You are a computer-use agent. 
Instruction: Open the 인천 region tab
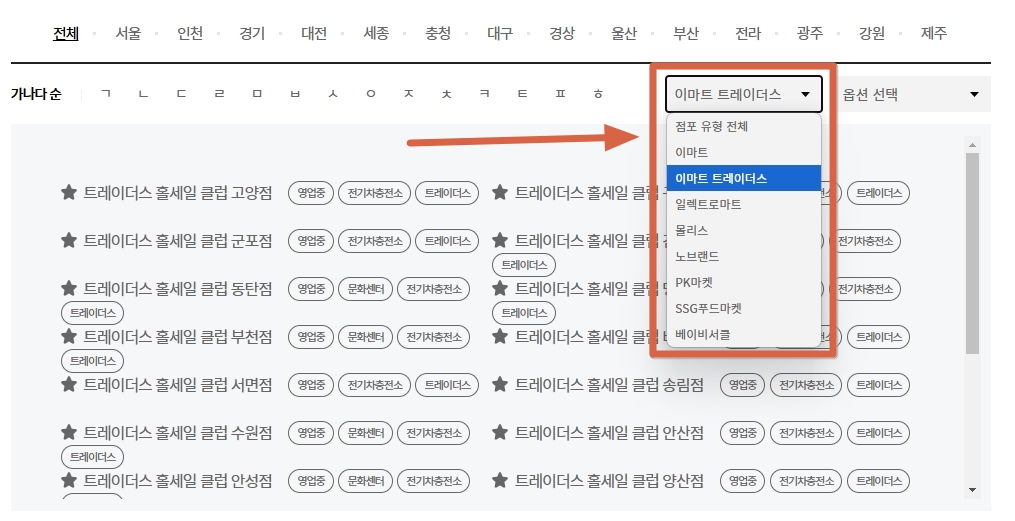tap(190, 32)
